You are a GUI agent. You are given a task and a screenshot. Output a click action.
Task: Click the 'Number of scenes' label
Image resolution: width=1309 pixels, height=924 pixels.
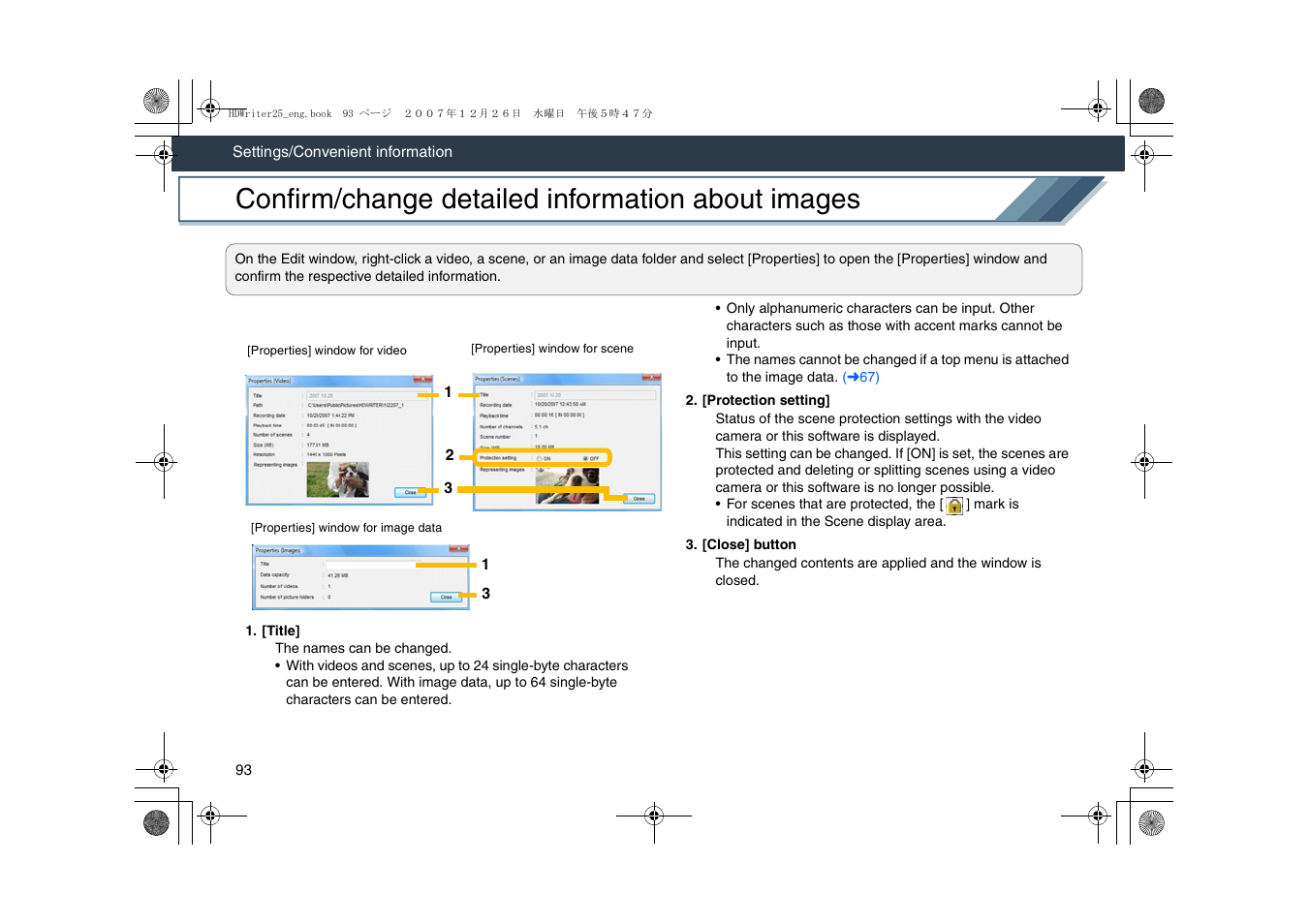click(272, 435)
